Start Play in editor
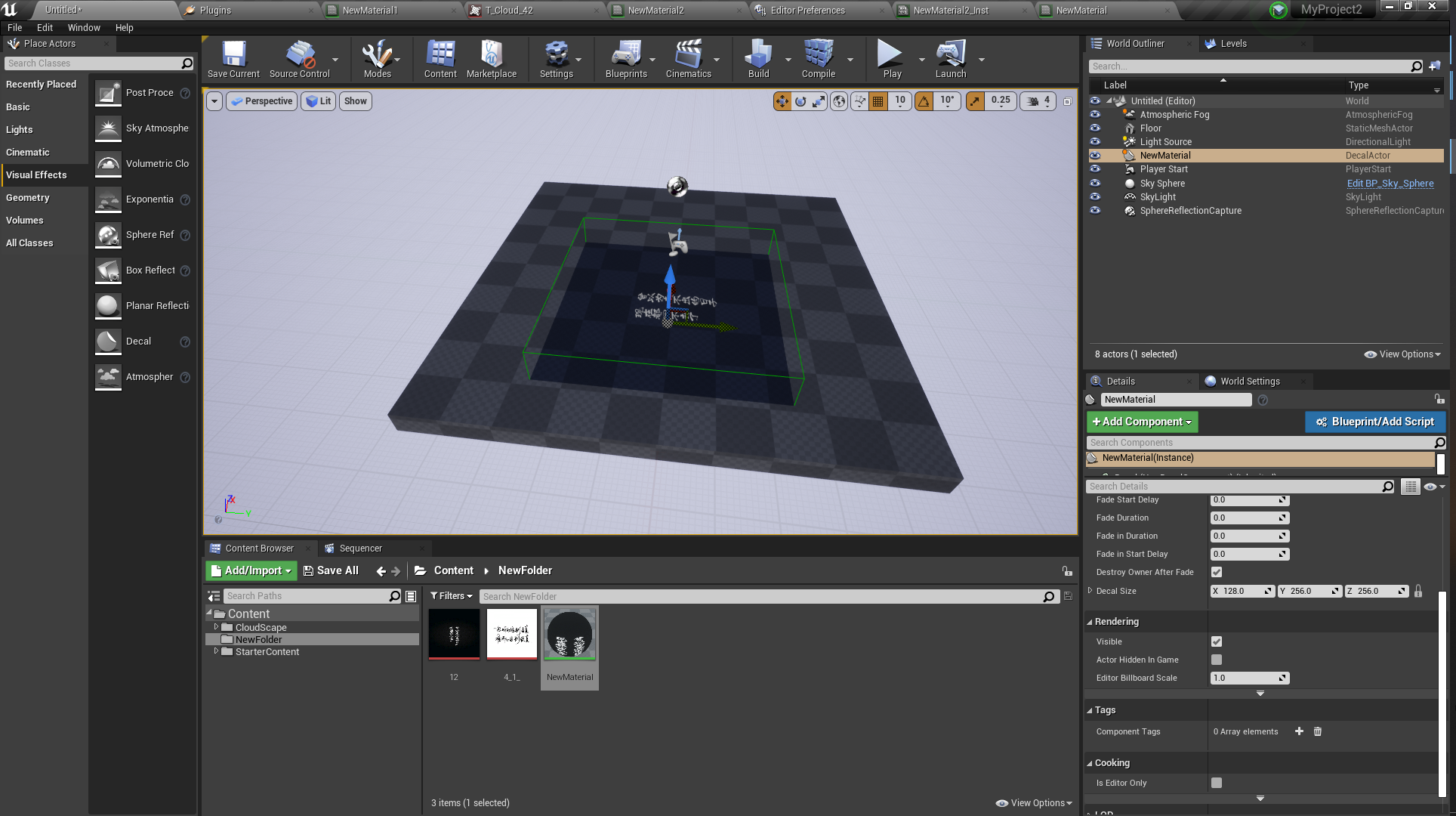The height and width of the screenshot is (816, 1456). [x=892, y=60]
